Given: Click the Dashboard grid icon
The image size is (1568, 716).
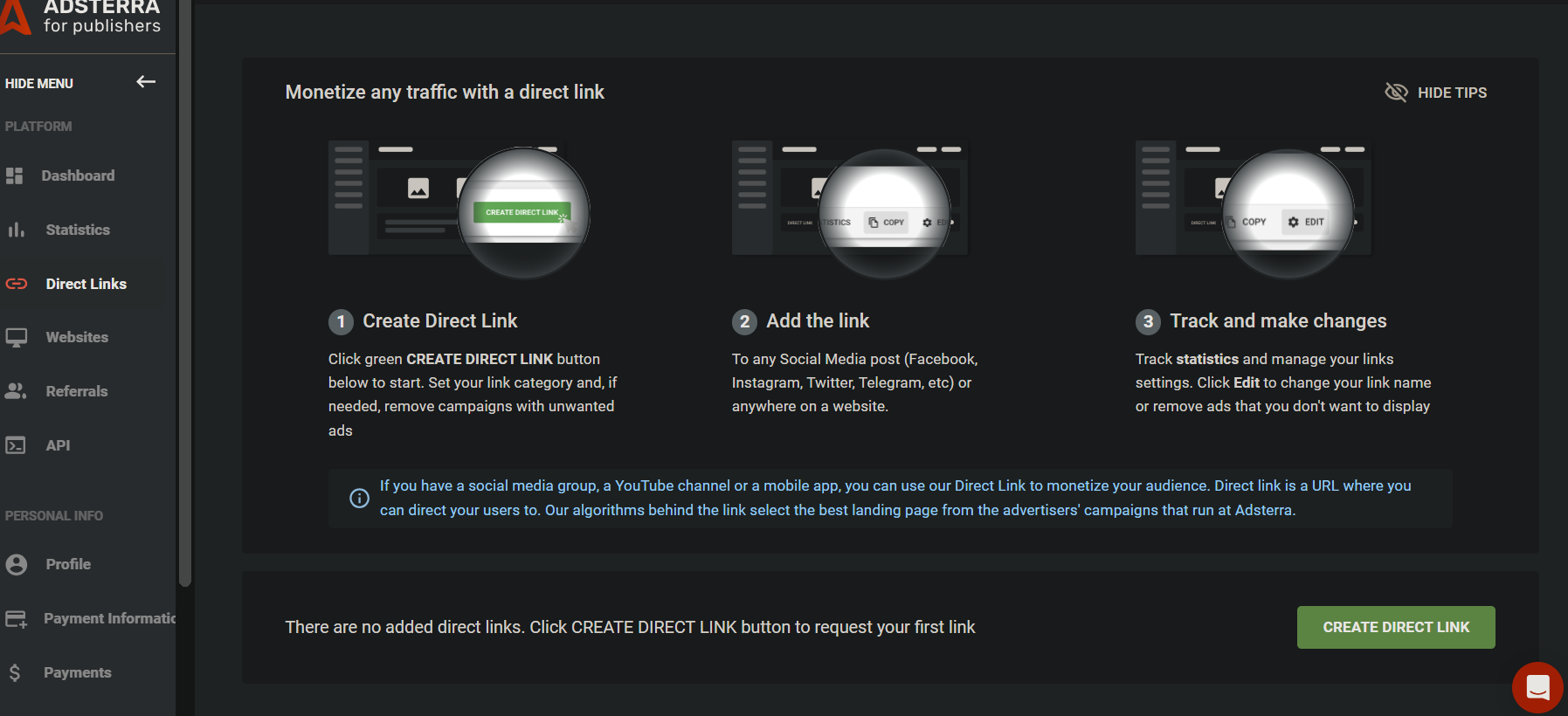Looking at the screenshot, I should tap(15, 176).
